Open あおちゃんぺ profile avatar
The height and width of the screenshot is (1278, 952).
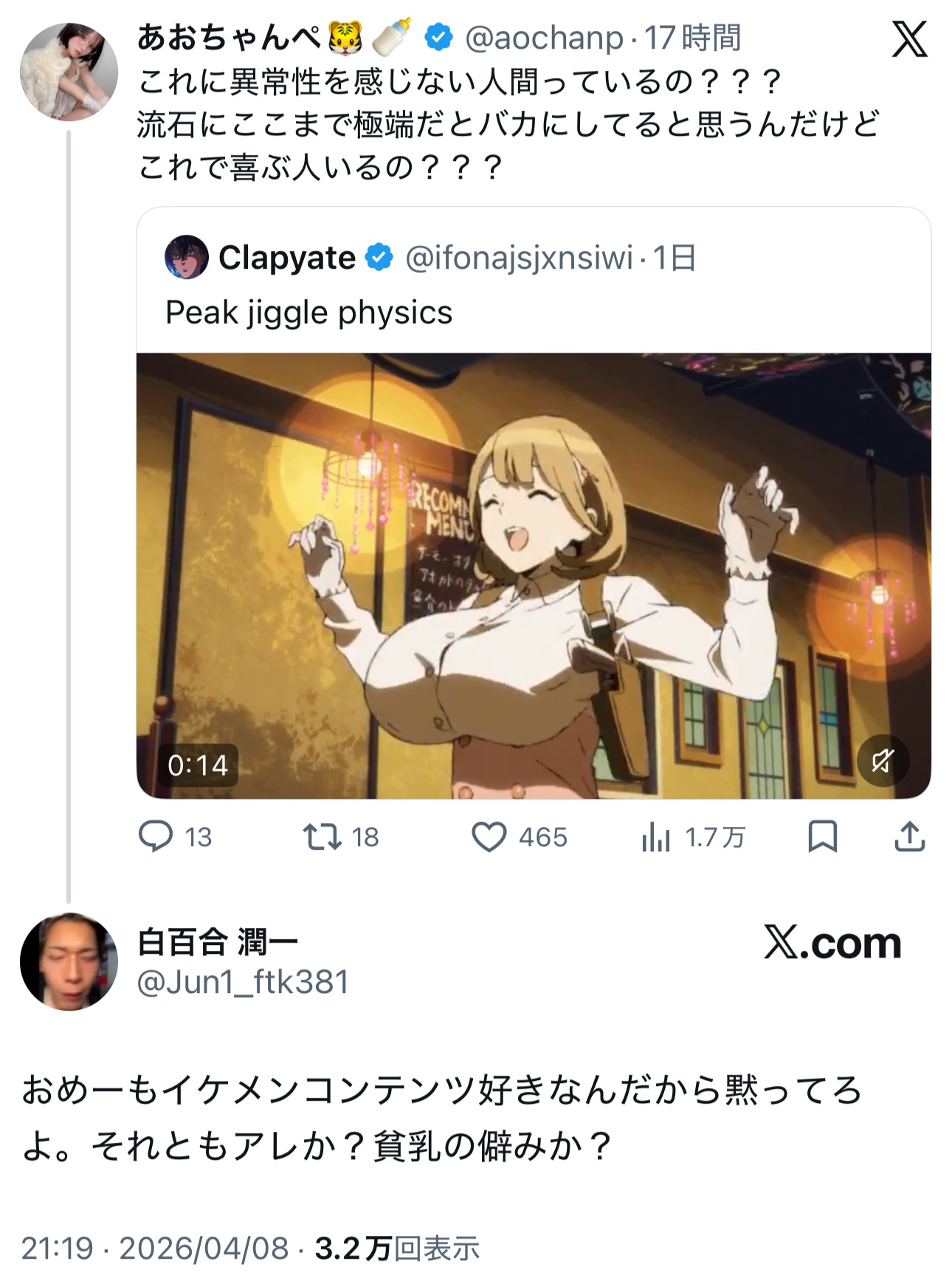point(69,72)
